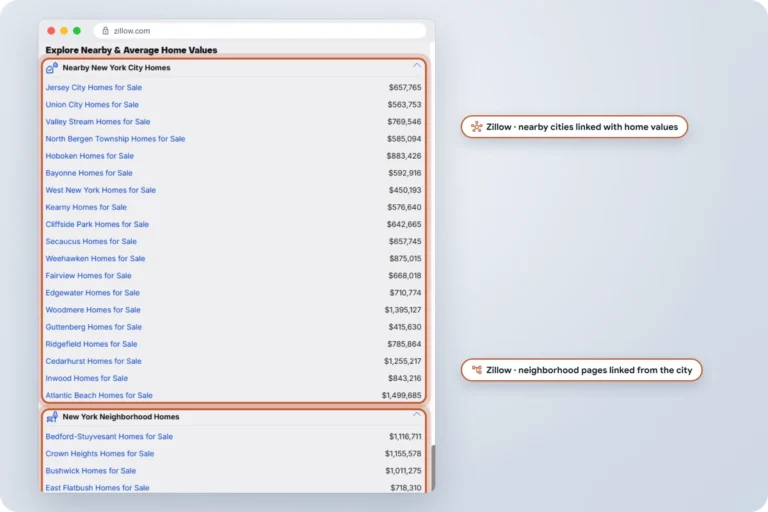Click the $1,155,578 Crown Heights value

click(x=403, y=454)
